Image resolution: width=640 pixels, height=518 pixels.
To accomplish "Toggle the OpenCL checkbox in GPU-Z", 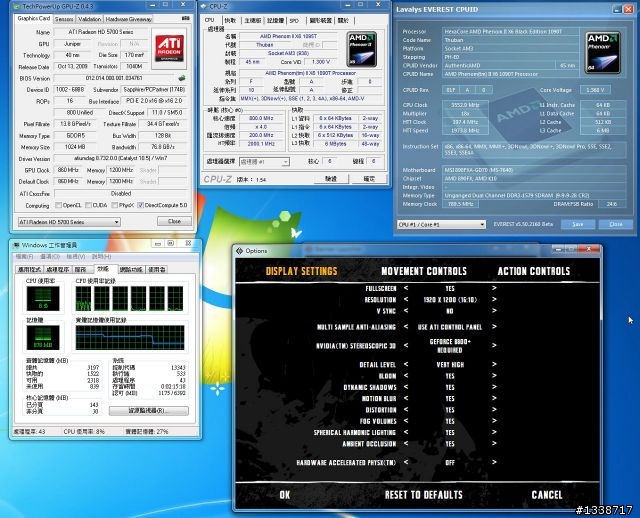I will click(58, 205).
